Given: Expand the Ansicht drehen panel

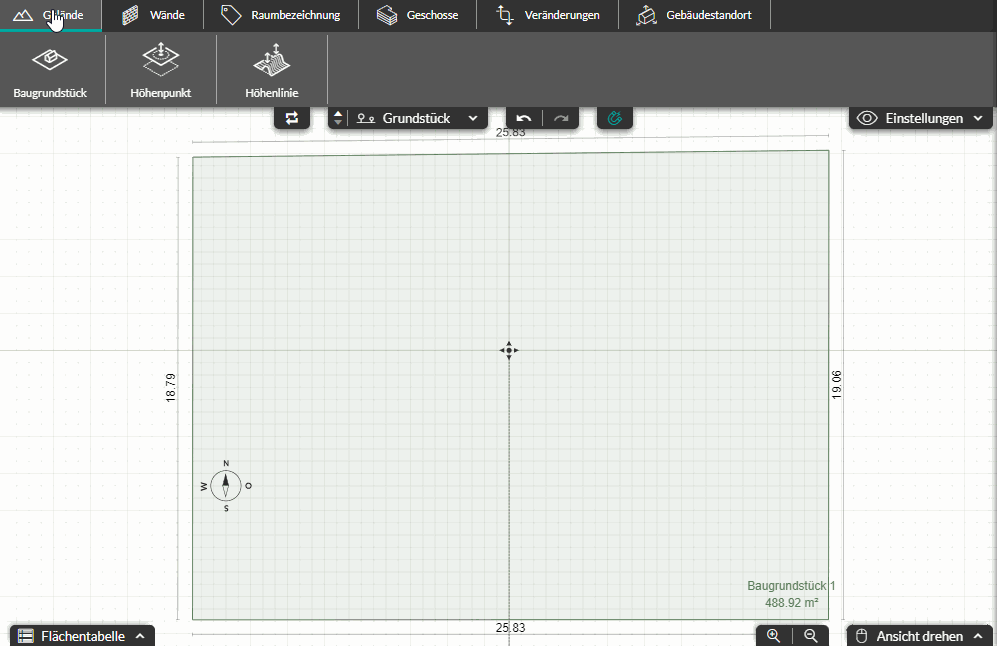Looking at the screenshot, I should coord(919,636).
